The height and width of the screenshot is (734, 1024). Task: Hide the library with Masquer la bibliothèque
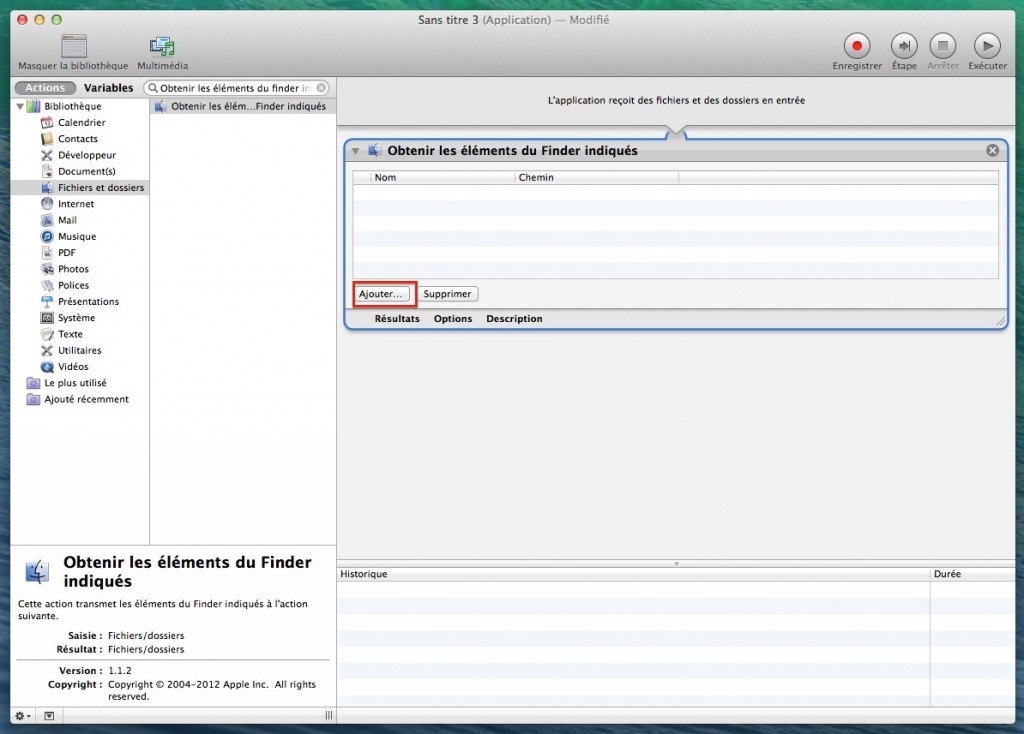pyautogui.click(x=74, y=46)
